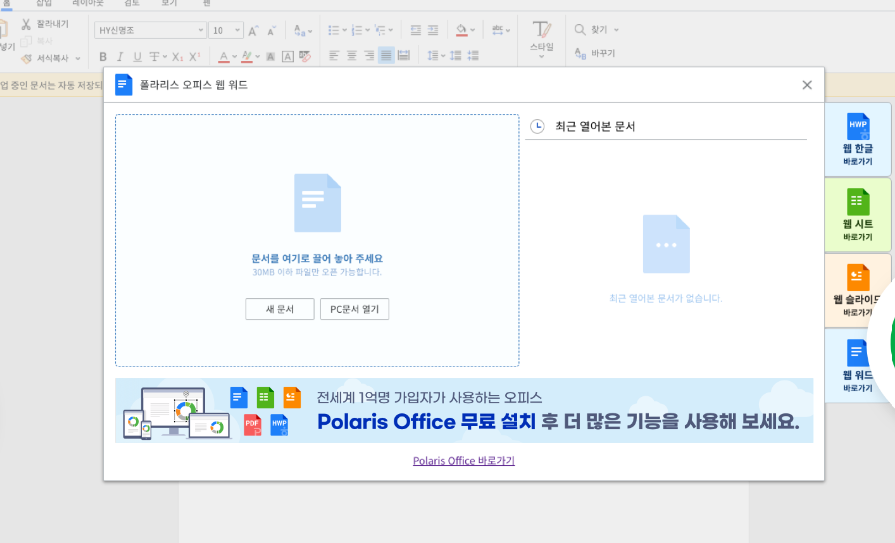Open the 웹 시트 spreadsheet shortcut
Viewport: 895px width, 543px height.
858,215
